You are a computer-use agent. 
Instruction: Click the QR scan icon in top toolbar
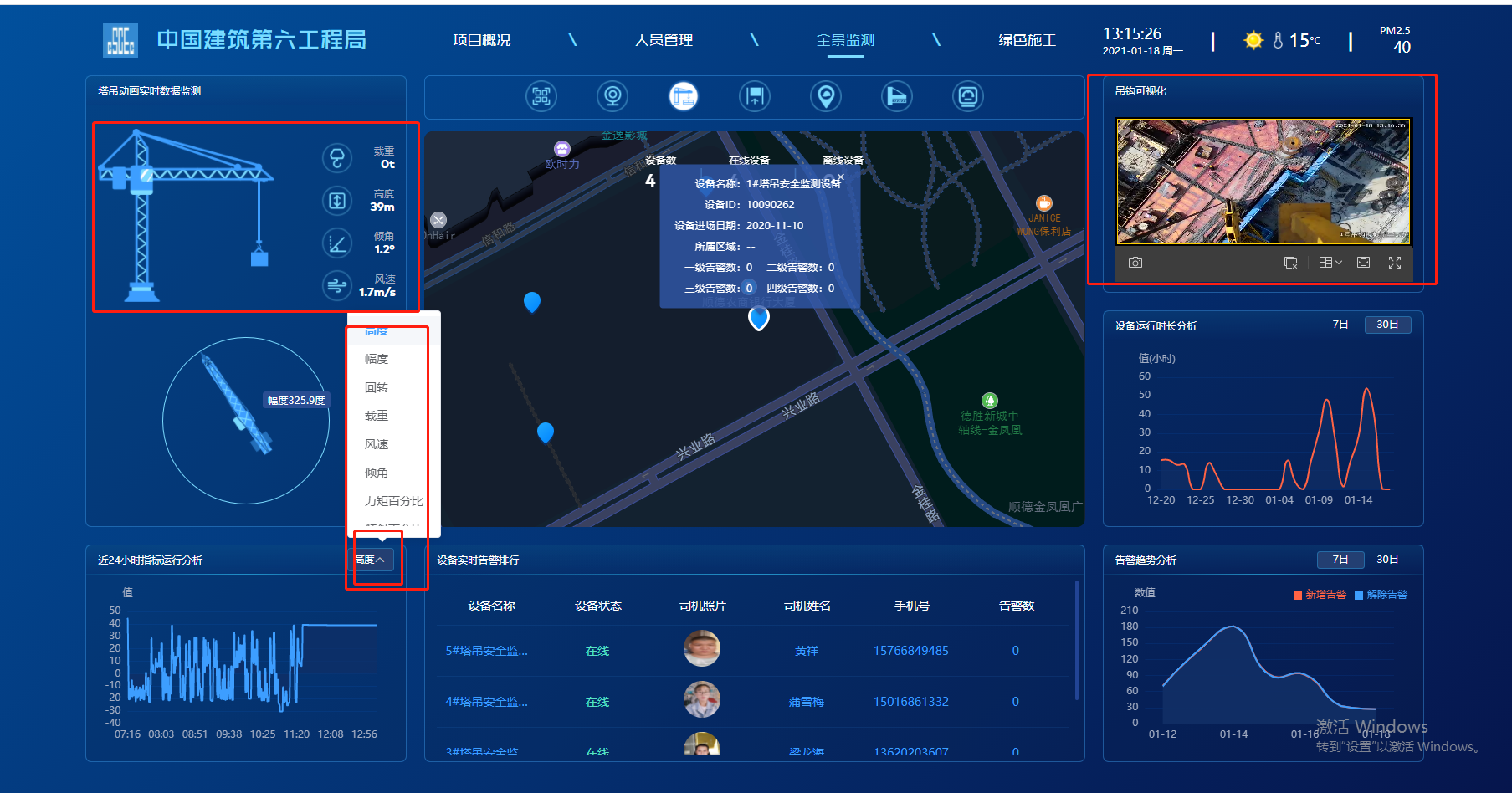coord(541,96)
